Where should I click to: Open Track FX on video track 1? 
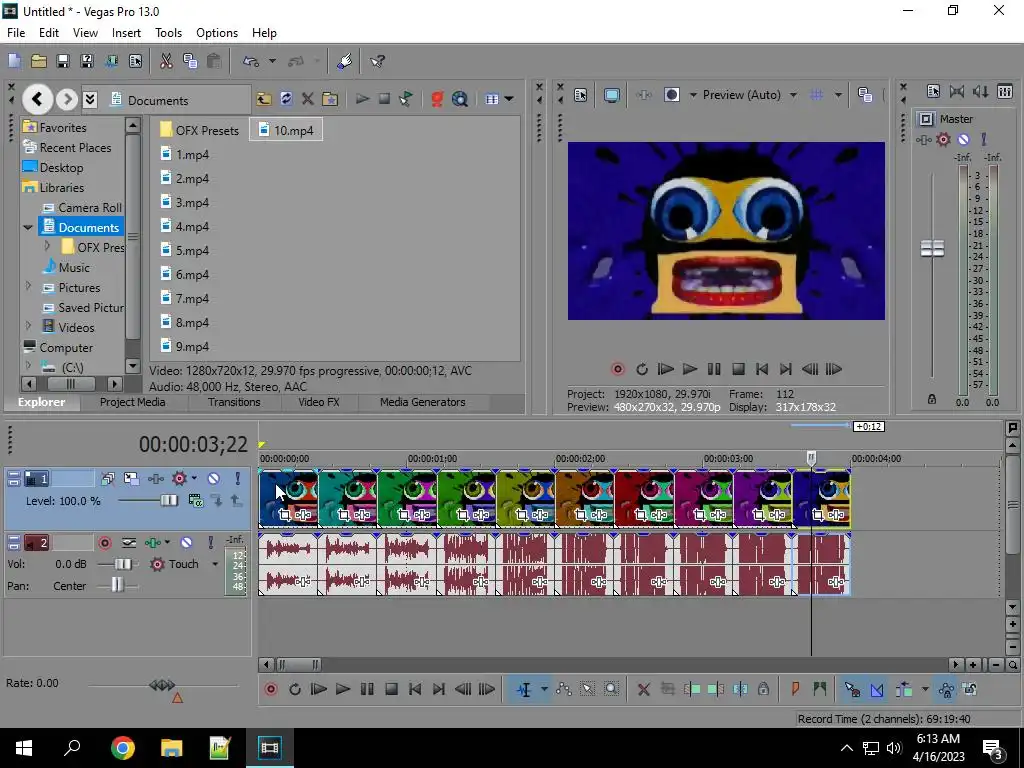[x=155, y=479]
